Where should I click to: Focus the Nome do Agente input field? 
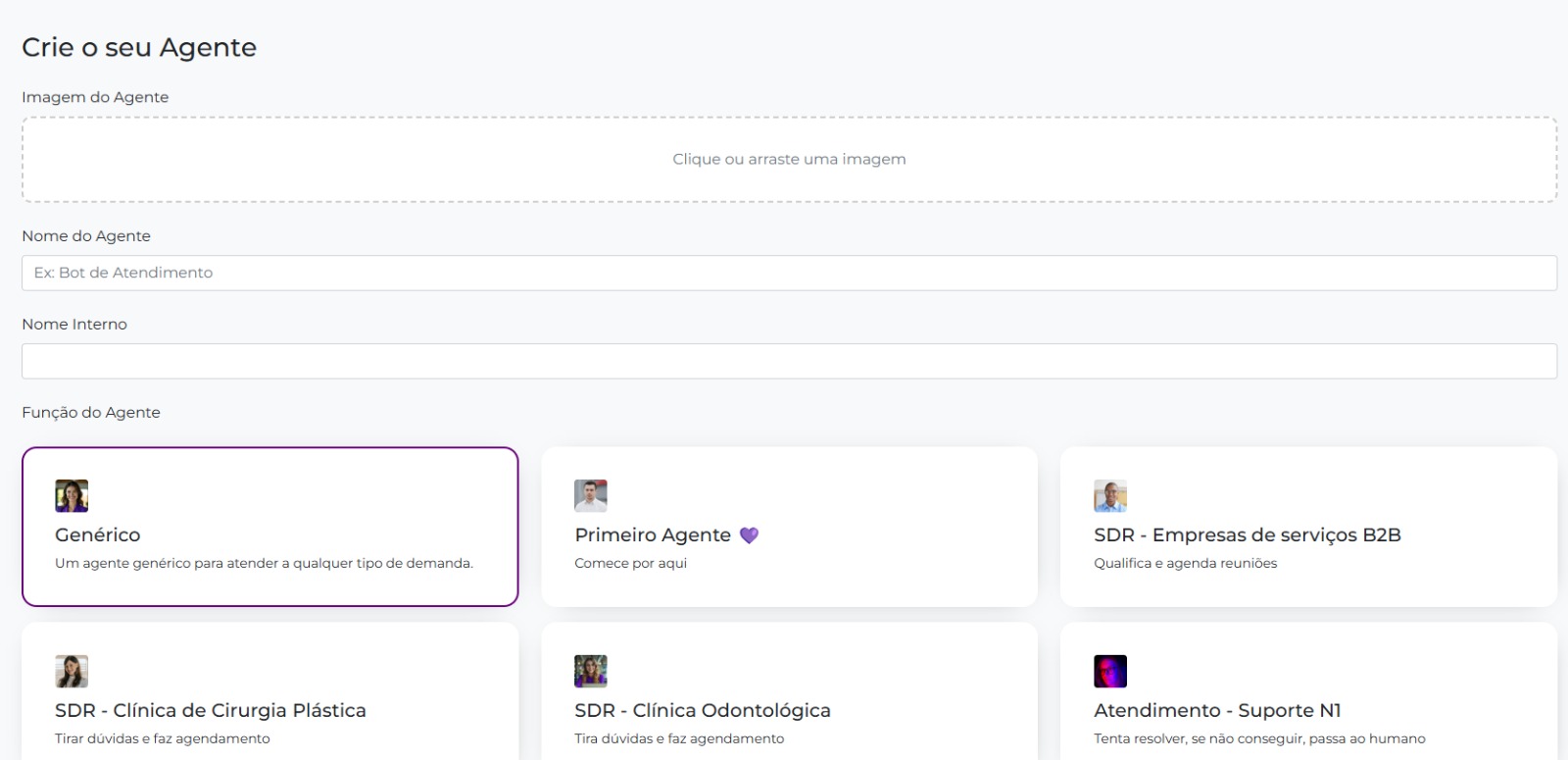789,273
